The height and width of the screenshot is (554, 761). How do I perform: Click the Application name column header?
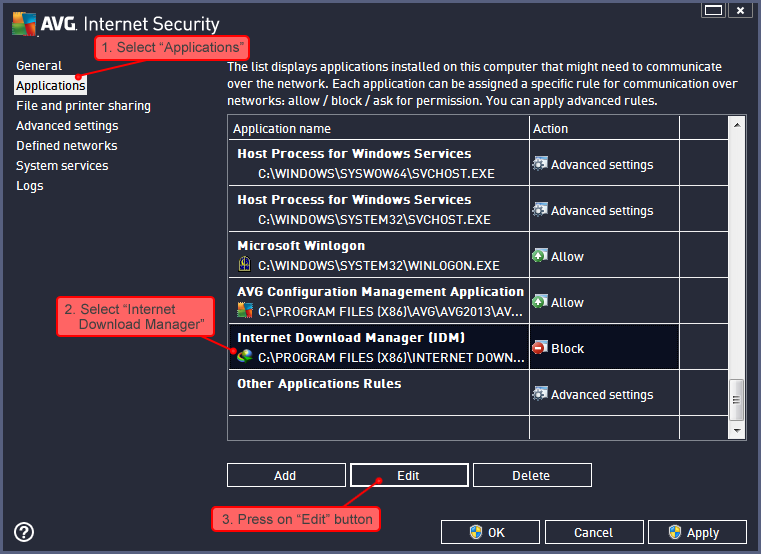(x=379, y=128)
